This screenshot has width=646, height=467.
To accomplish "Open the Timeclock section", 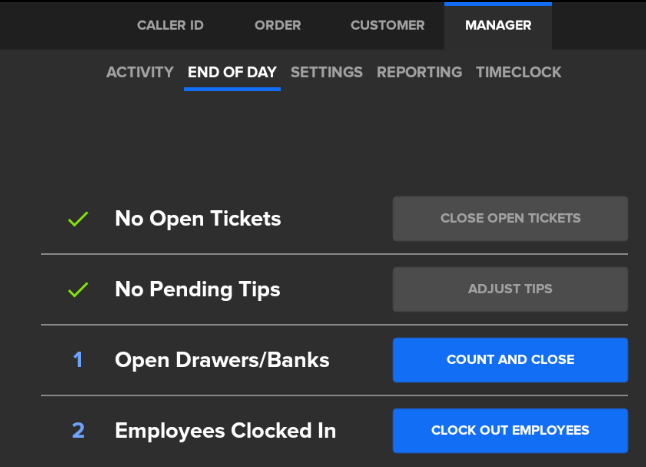I will pyautogui.click(x=518, y=72).
